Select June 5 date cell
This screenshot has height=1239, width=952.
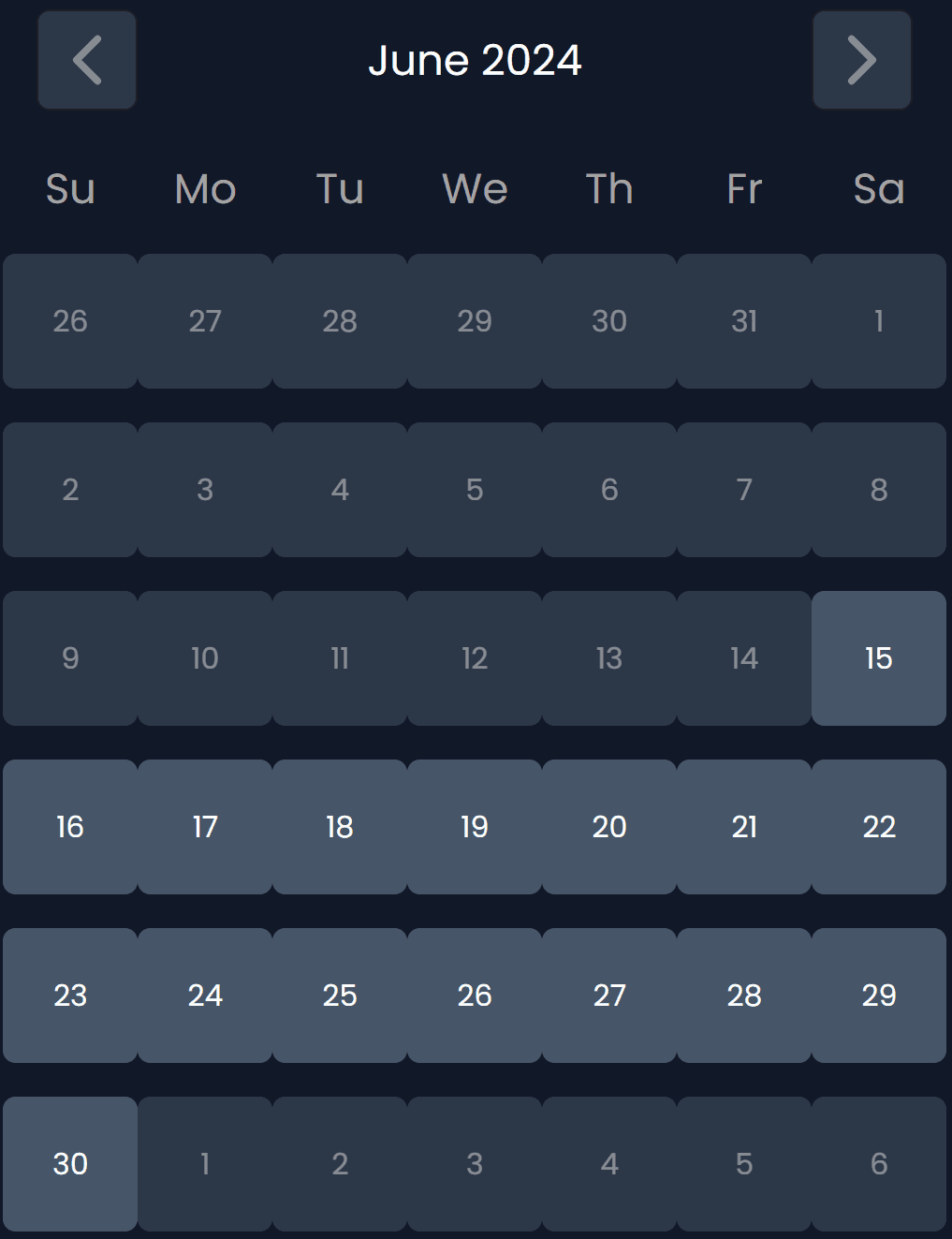(x=475, y=490)
